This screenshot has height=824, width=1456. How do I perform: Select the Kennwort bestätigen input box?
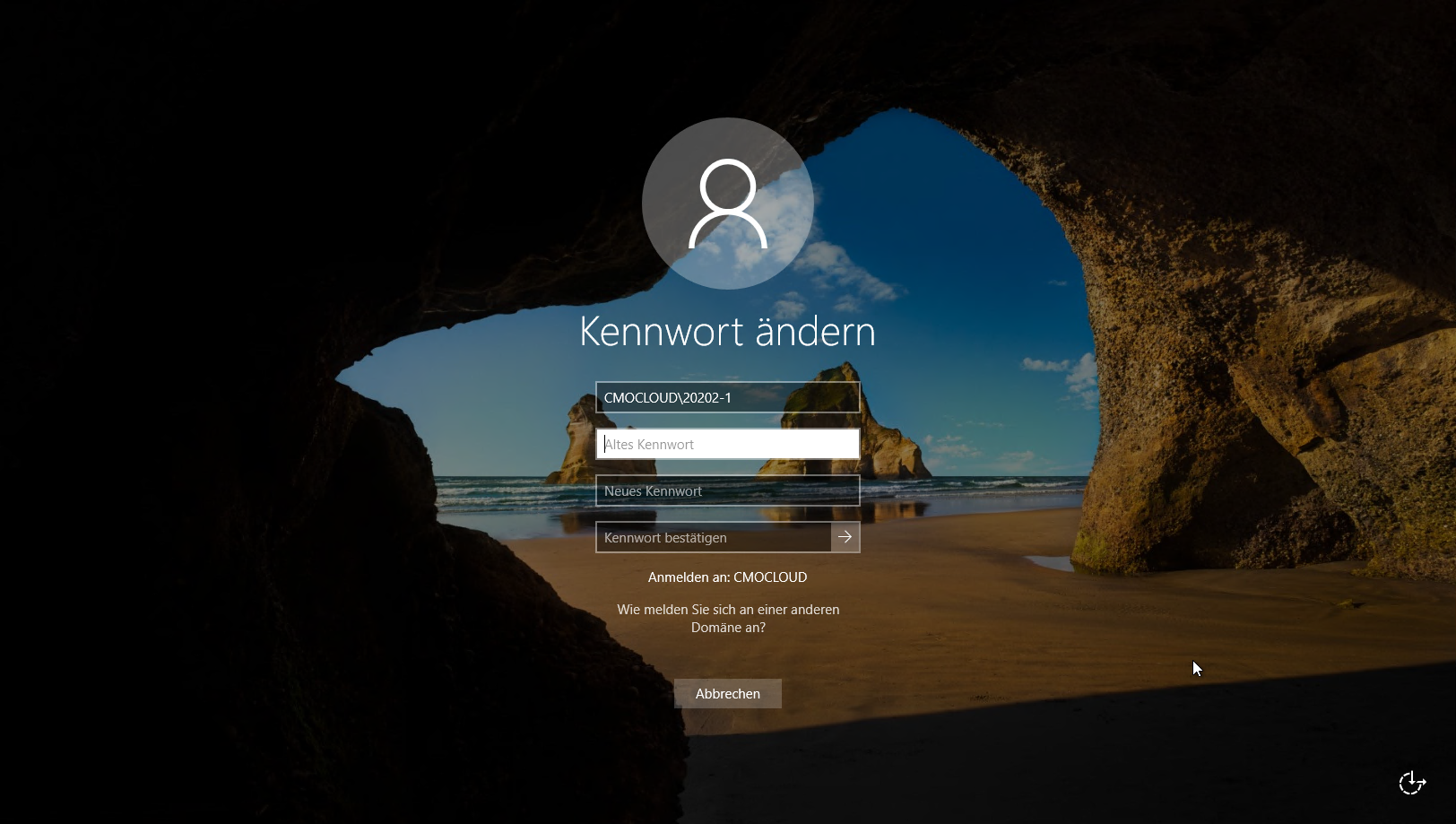click(714, 537)
